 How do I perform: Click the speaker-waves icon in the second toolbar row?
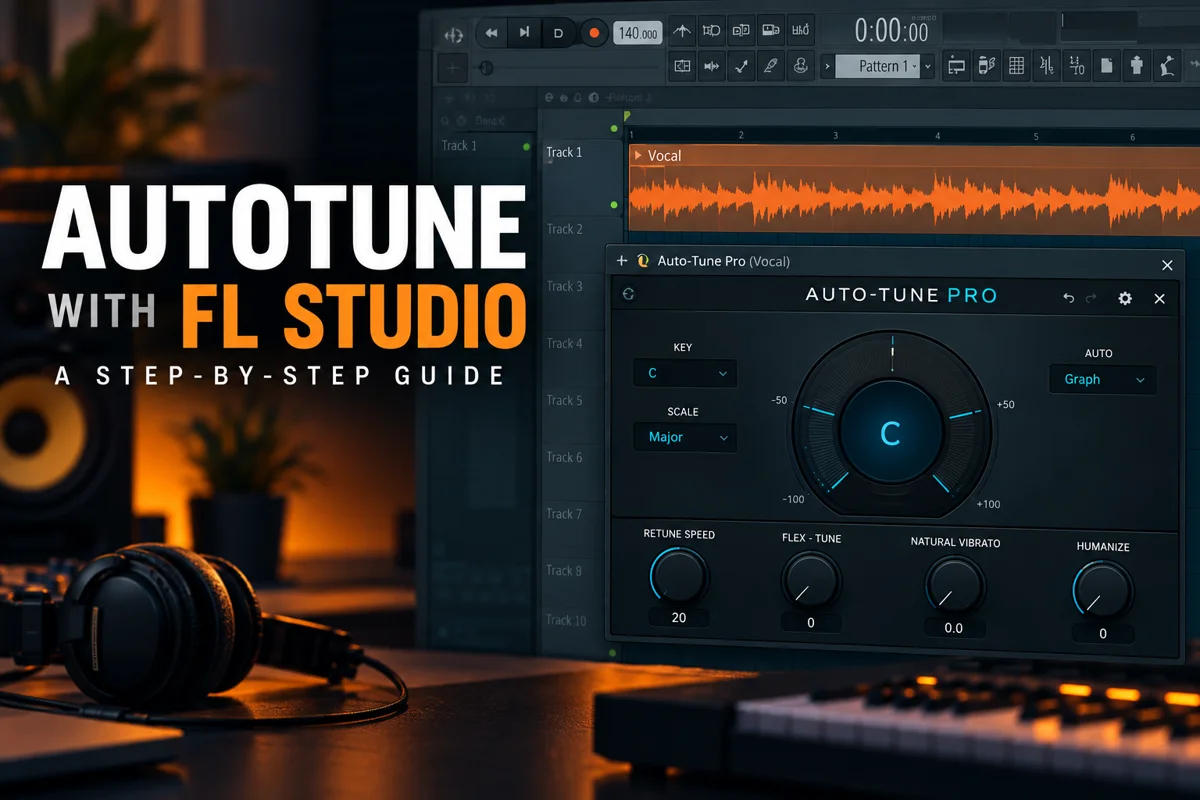712,66
